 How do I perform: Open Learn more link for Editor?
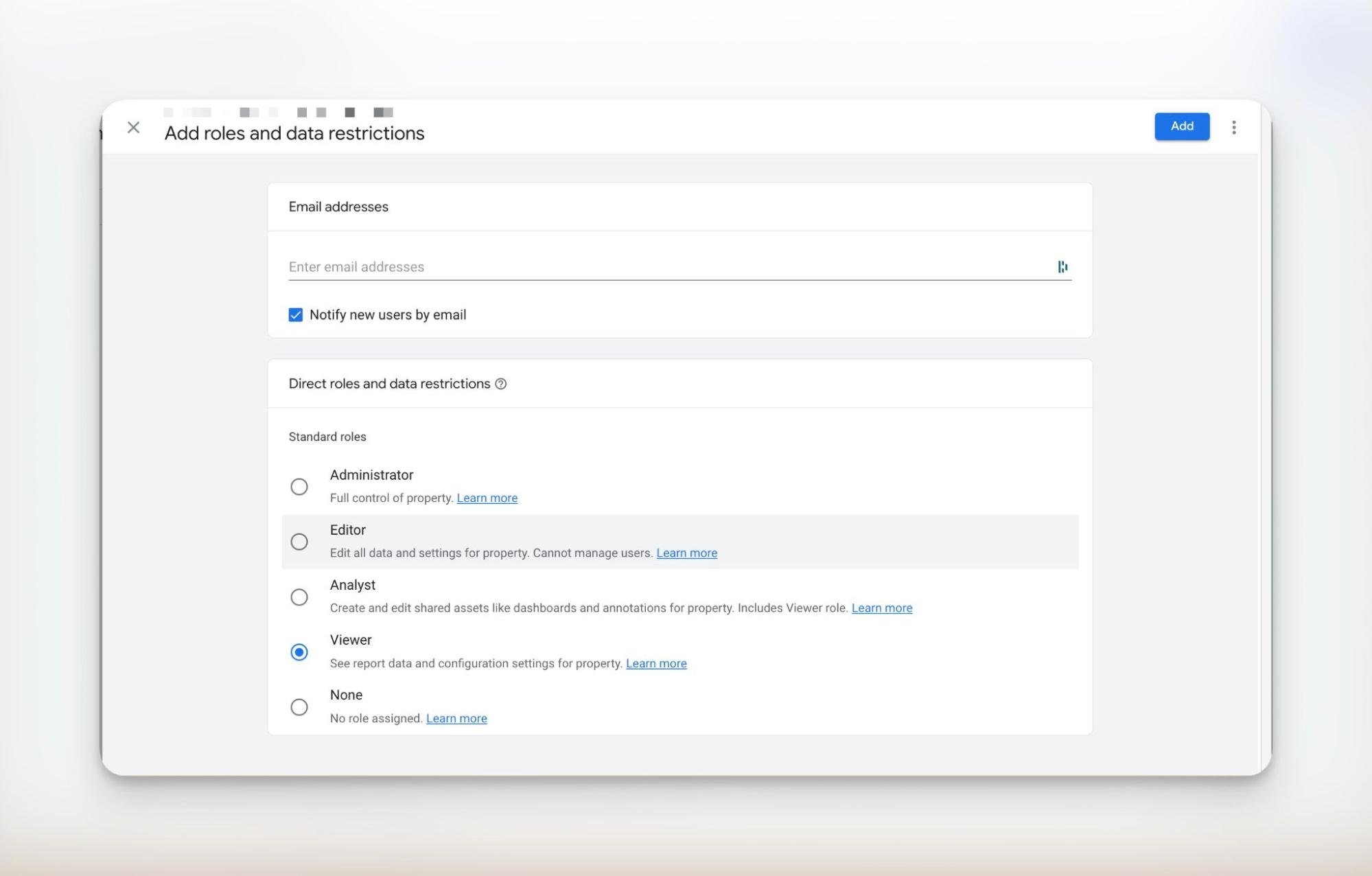click(x=686, y=553)
